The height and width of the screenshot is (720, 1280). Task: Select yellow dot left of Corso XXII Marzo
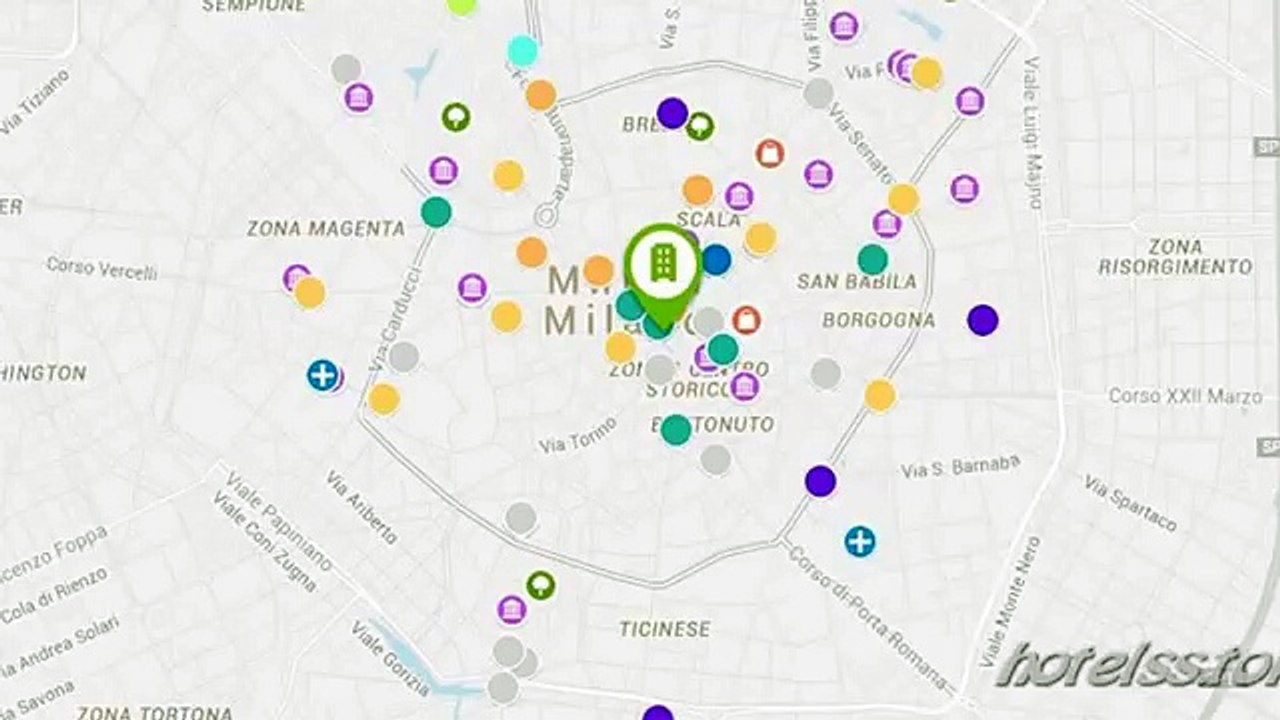tap(880, 395)
